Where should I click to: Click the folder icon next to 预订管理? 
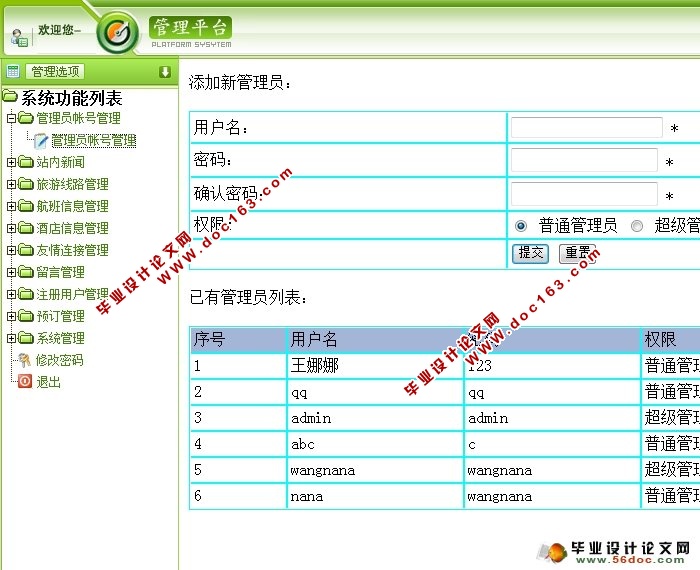pyautogui.click(x=26, y=316)
